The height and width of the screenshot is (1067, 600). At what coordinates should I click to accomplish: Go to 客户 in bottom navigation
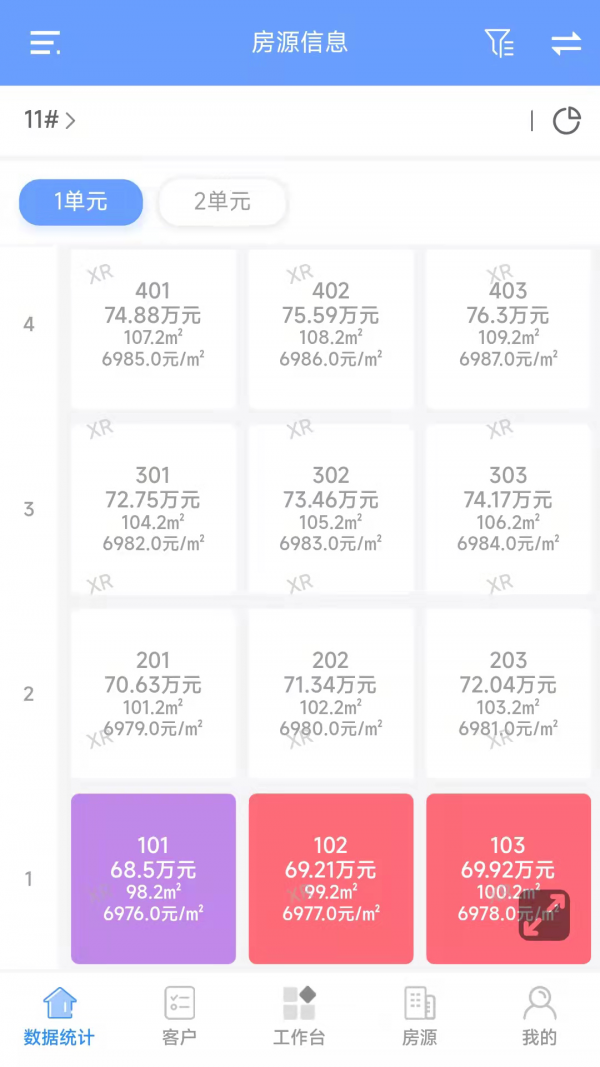click(179, 1015)
